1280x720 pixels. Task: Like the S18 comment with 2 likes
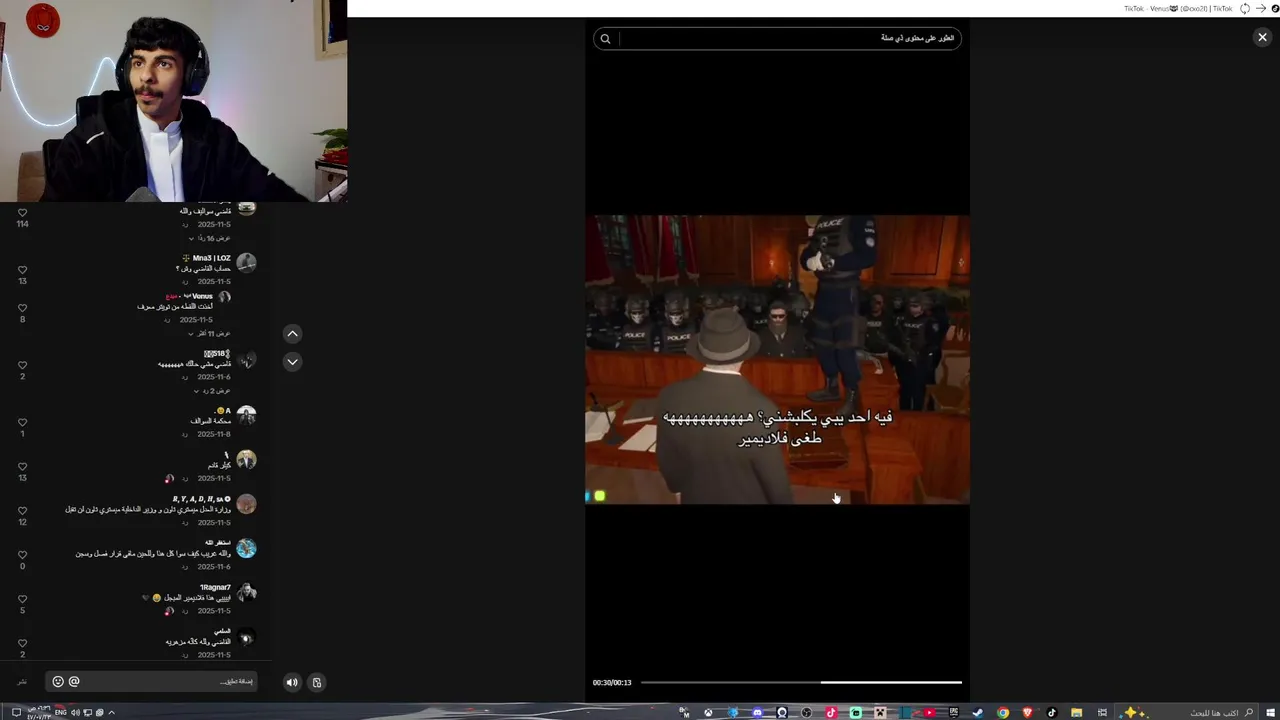(22, 365)
